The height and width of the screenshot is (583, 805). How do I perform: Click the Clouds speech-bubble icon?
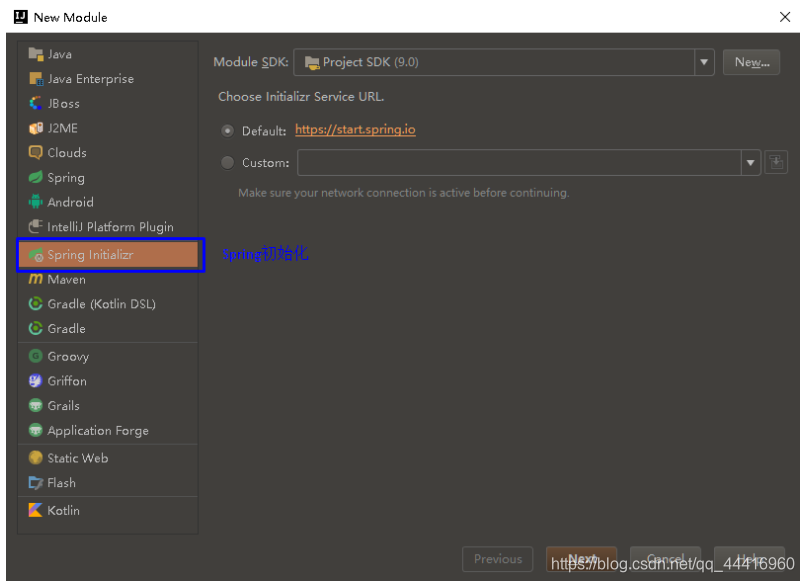coord(35,152)
